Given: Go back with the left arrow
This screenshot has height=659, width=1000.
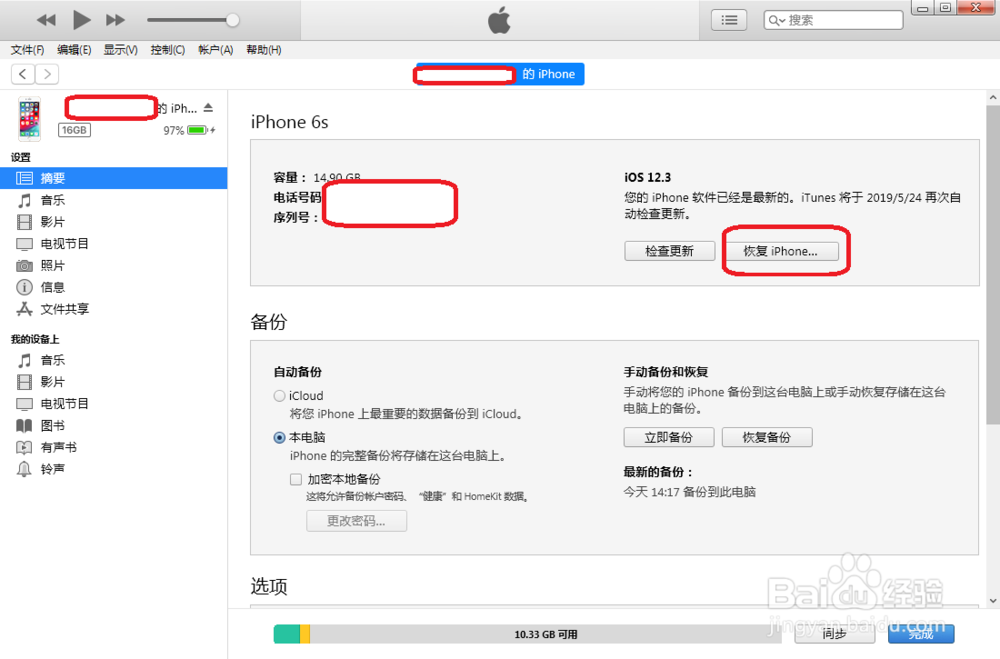Looking at the screenshot, I should 23,74.
